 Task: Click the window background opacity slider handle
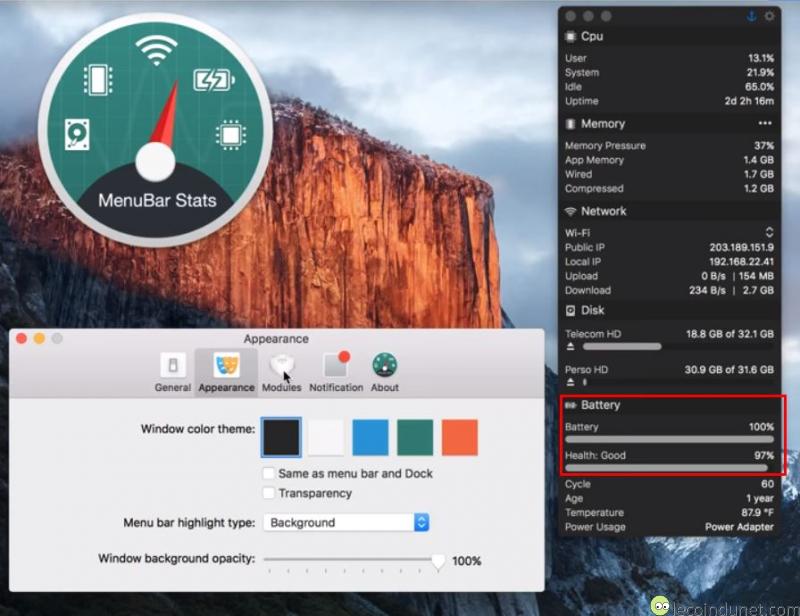438,561
